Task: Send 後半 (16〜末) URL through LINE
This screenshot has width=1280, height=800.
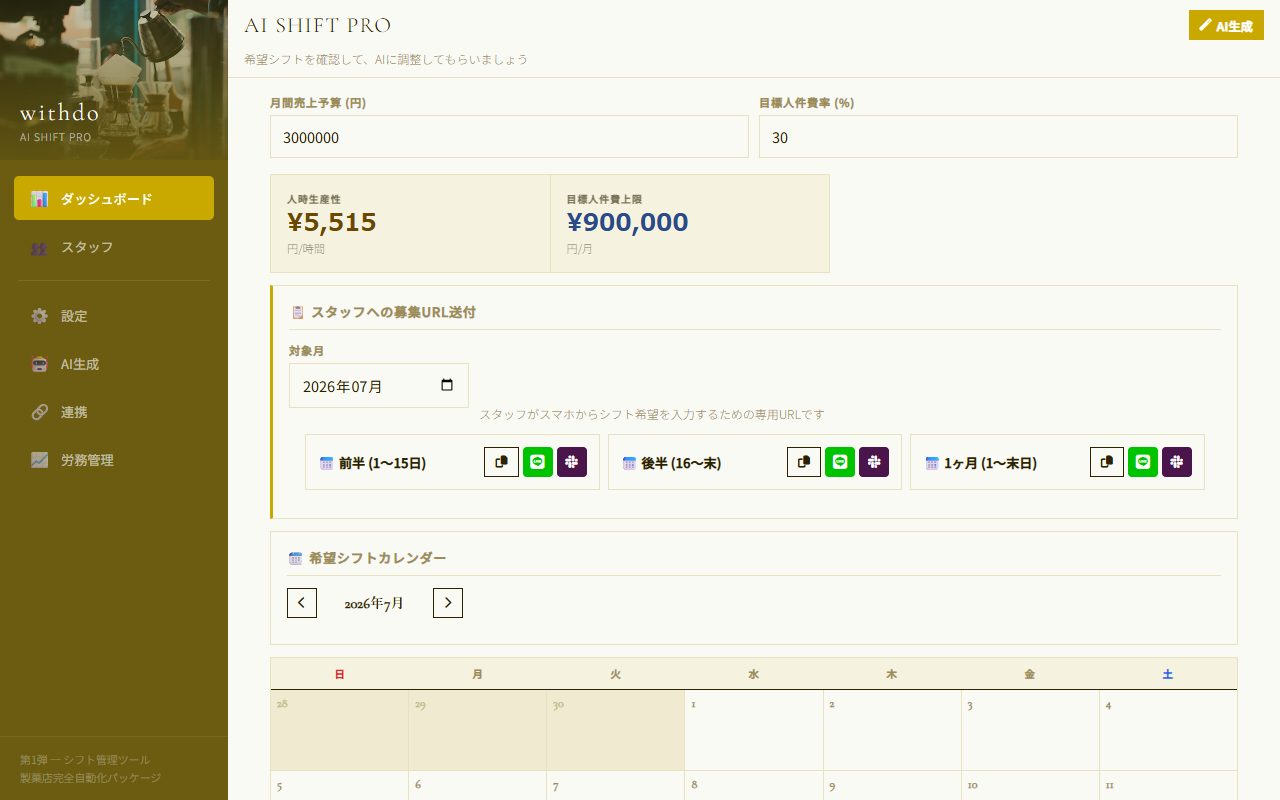Action: [x=840, y=462]
